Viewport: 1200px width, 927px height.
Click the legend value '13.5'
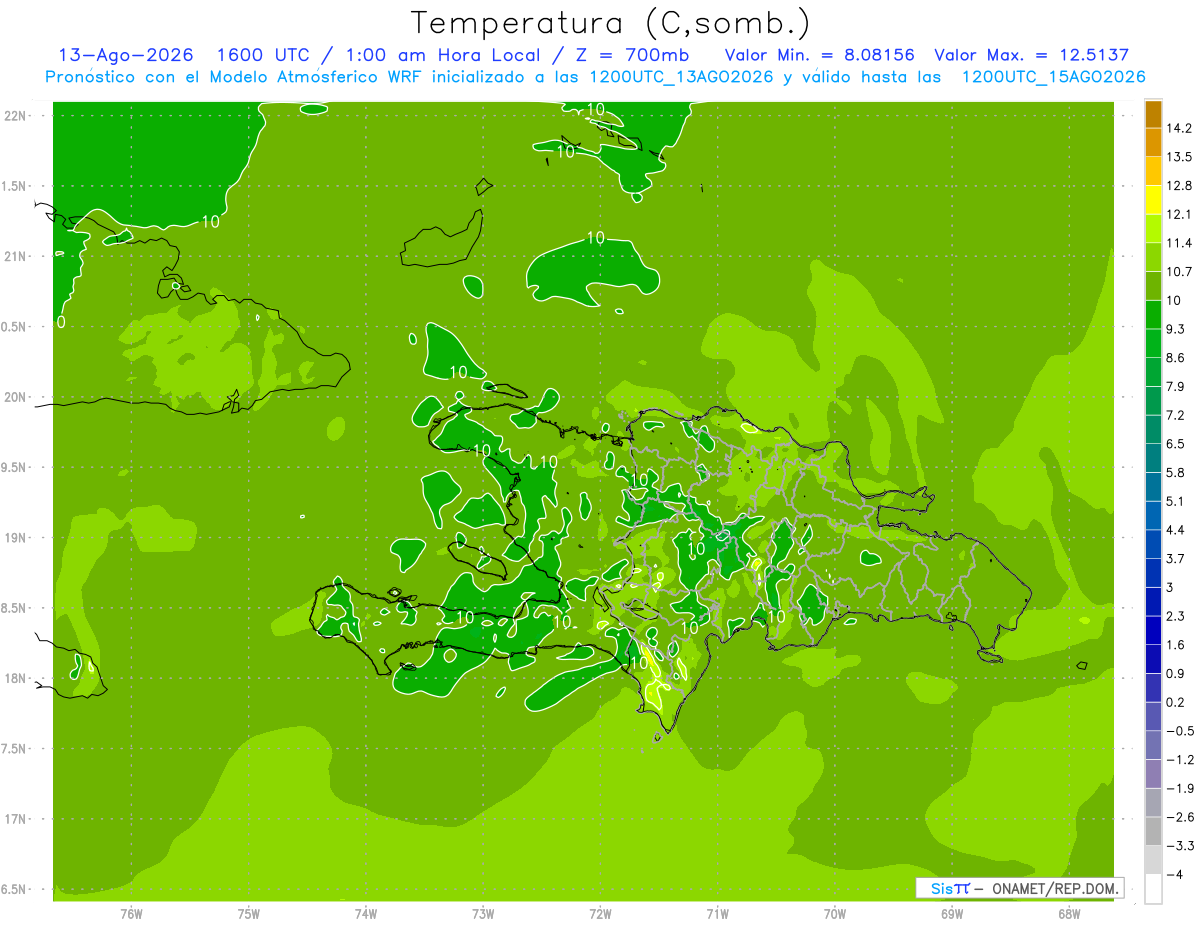pos(1179,157)
